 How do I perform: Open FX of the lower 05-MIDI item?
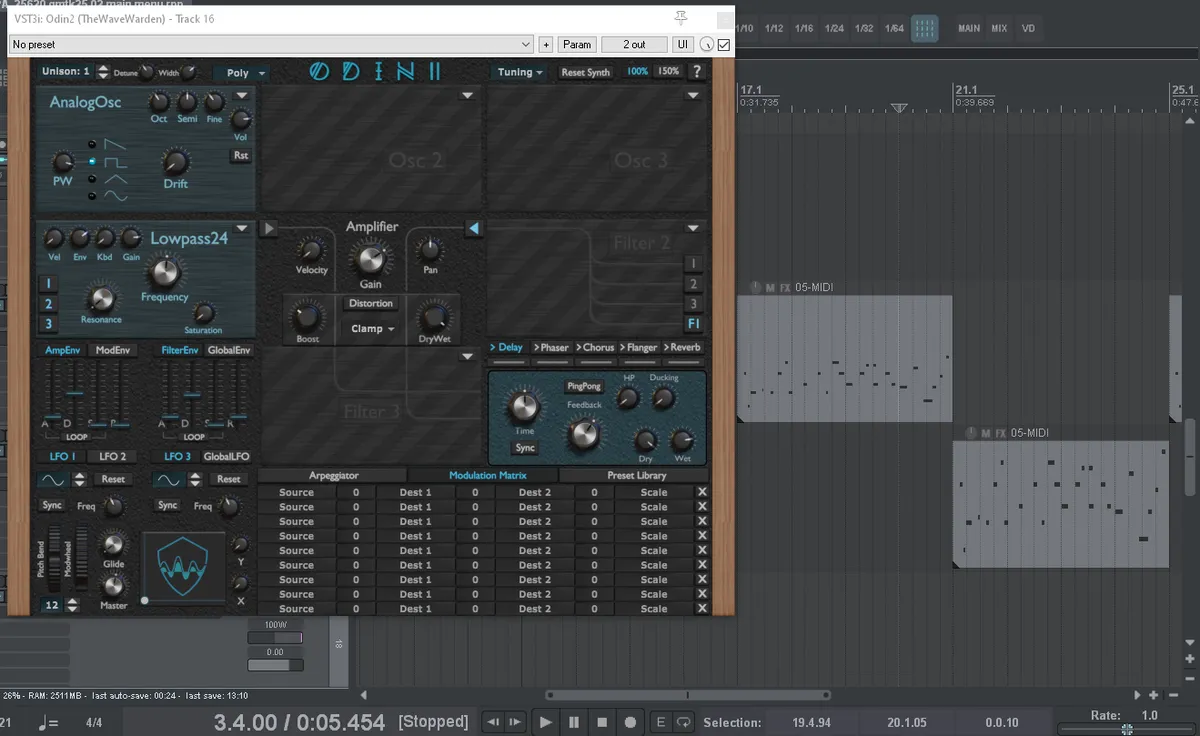1001,433
